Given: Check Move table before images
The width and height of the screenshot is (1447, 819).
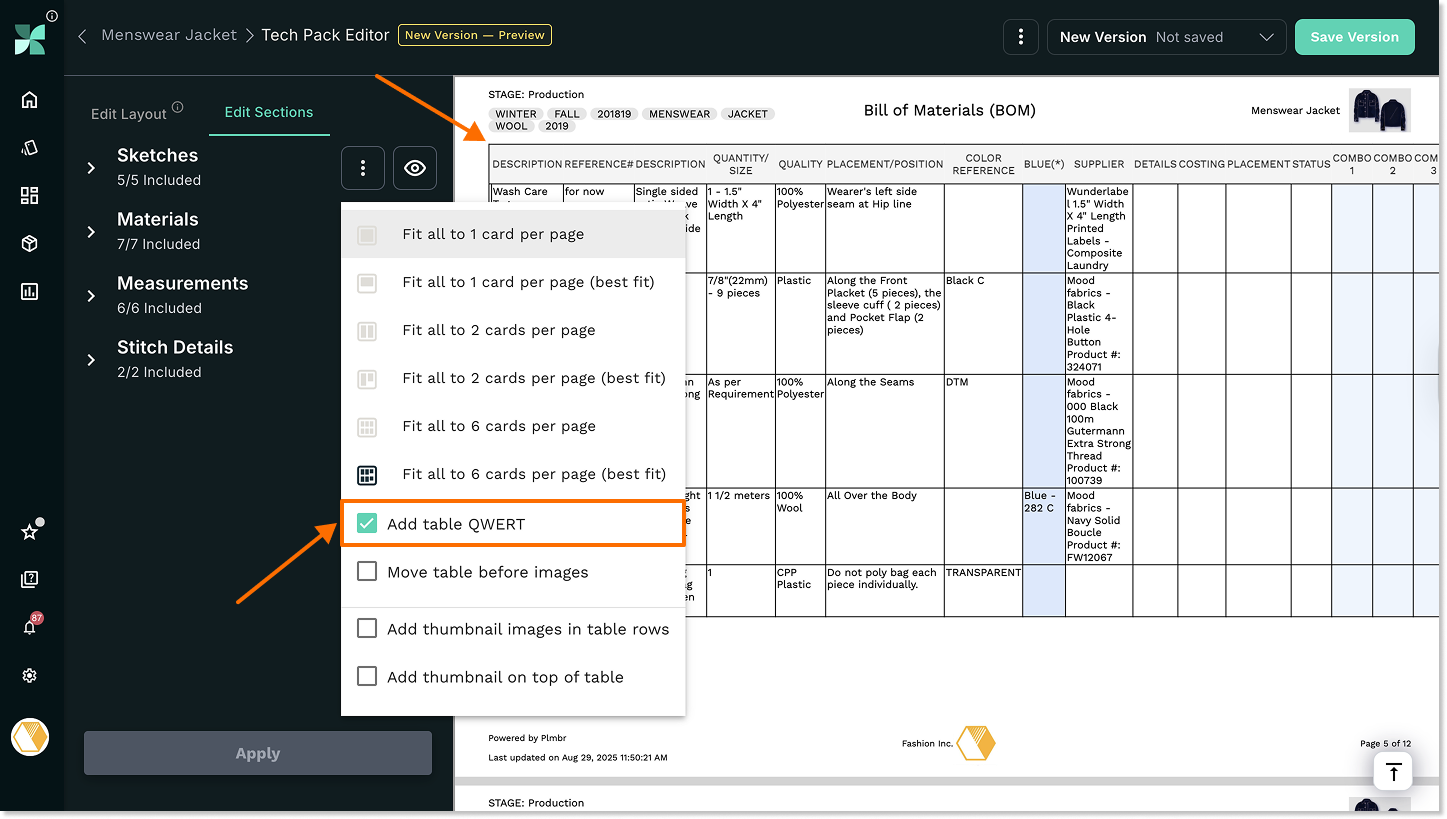Looking at the screenshot, I should 367,572.
